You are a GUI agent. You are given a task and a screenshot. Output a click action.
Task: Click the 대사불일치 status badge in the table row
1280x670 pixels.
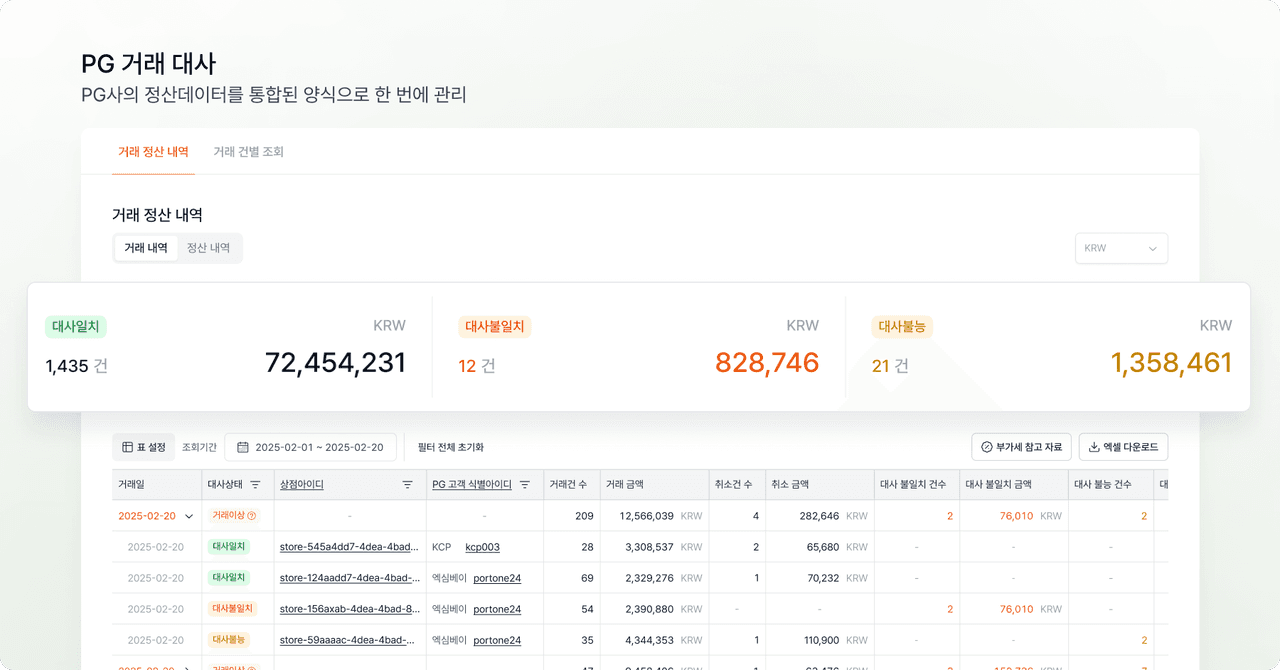(232, 609)
